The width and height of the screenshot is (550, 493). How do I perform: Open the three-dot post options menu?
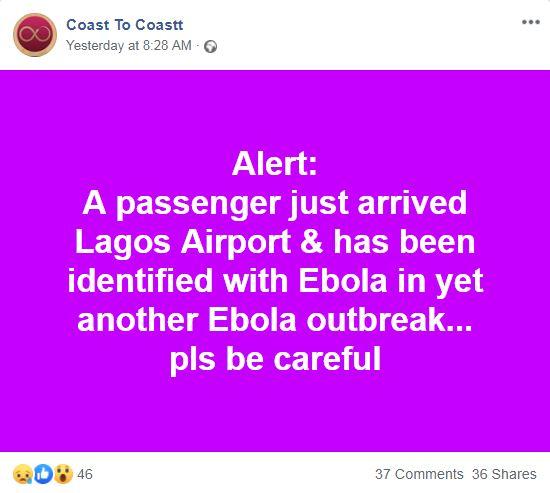point(530,22)
